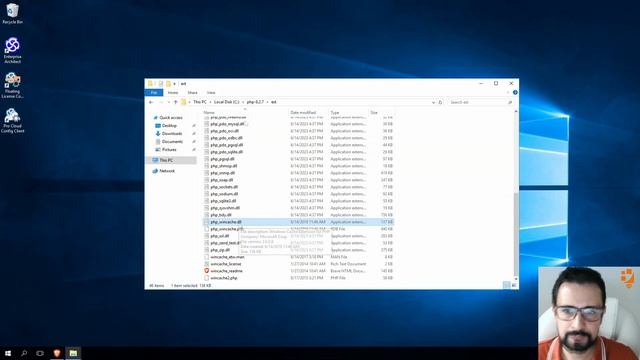The height and width of the screenshot is (360, 640).
Task: Expand breadcrumb arrow after Local Disk (C:)
Action: coord(242,102)
